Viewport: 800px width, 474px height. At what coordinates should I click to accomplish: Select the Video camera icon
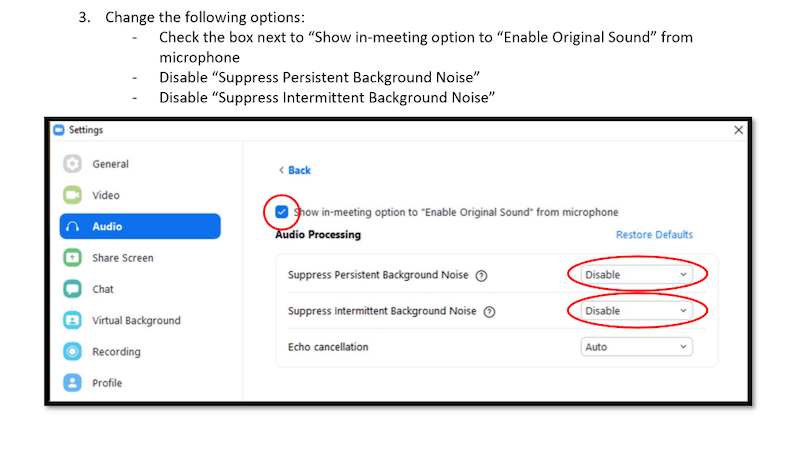pyautogui.click(x=72, y=195)
